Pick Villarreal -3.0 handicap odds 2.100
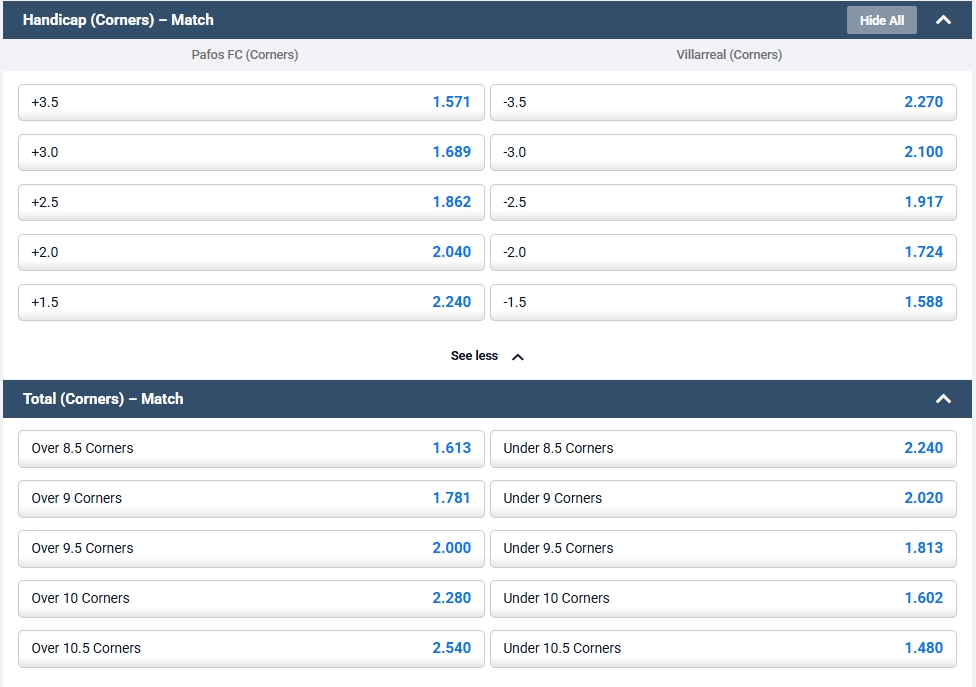Viewport: 976px width, 687px height. point(723,152)
